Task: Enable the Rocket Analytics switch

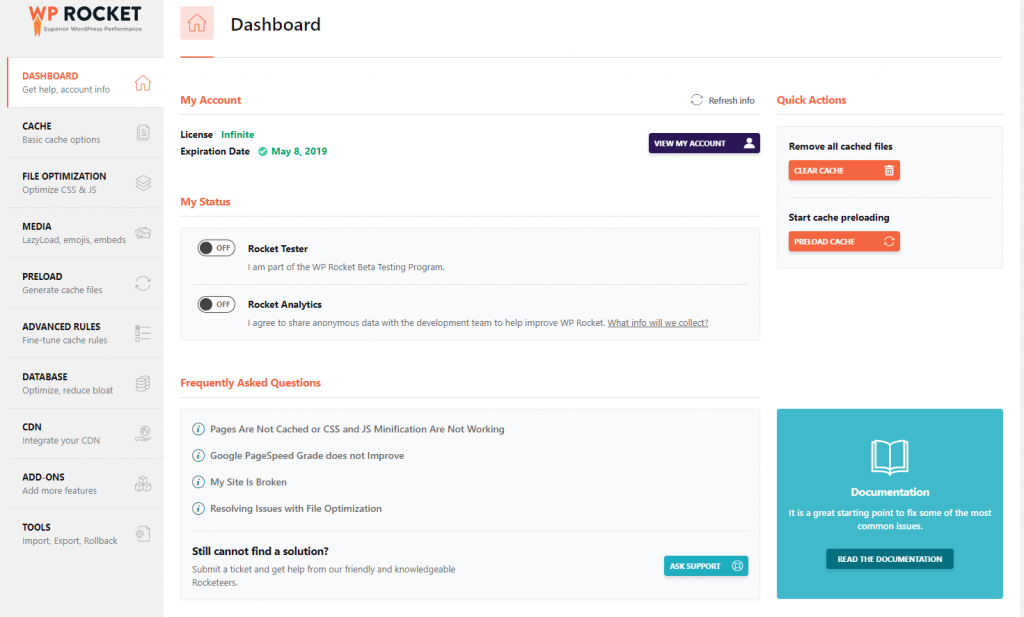Action: click(x=216, y=304)
